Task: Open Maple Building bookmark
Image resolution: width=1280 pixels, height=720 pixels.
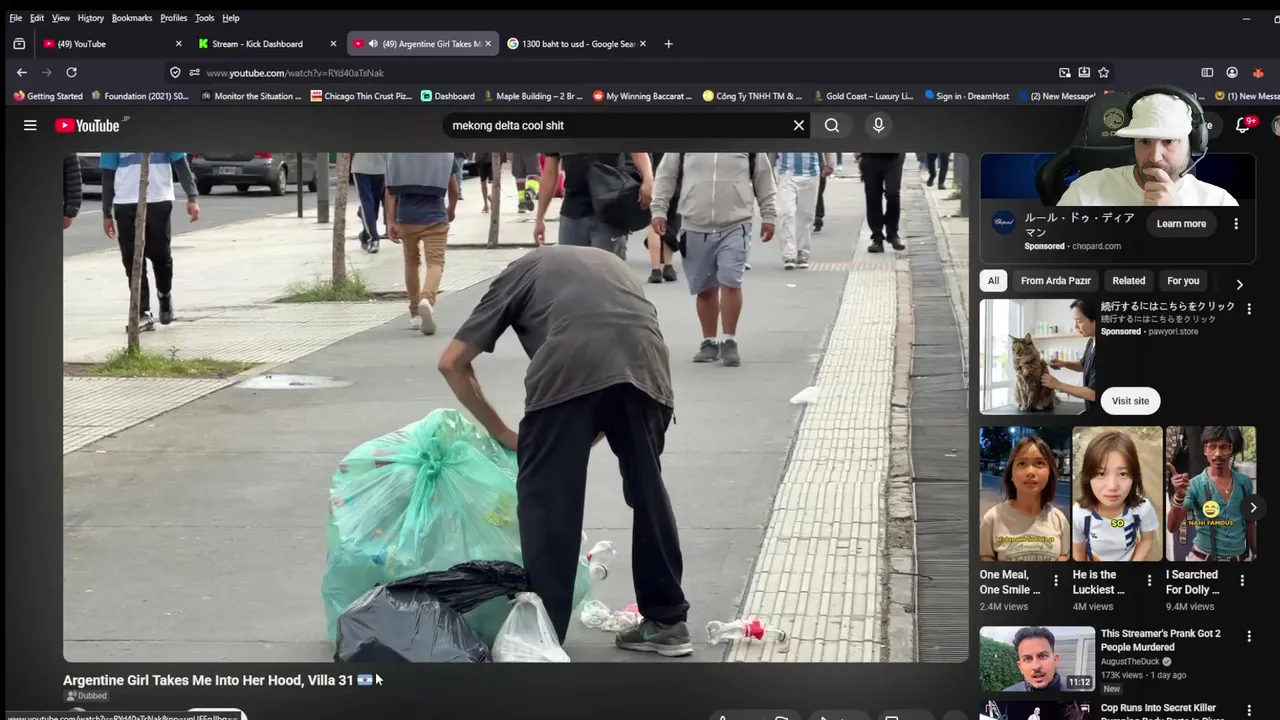Action: (x=533, y=96)
